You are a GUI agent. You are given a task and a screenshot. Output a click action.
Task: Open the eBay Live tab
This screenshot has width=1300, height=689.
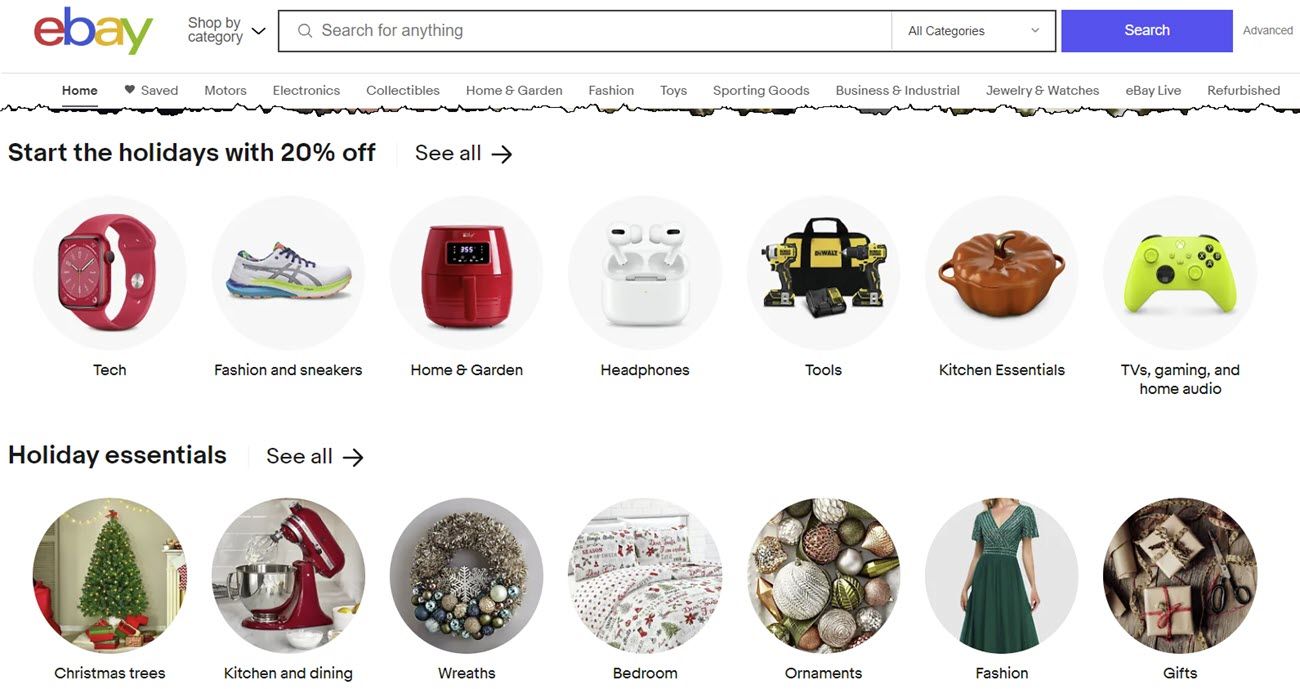[1153, 90]
